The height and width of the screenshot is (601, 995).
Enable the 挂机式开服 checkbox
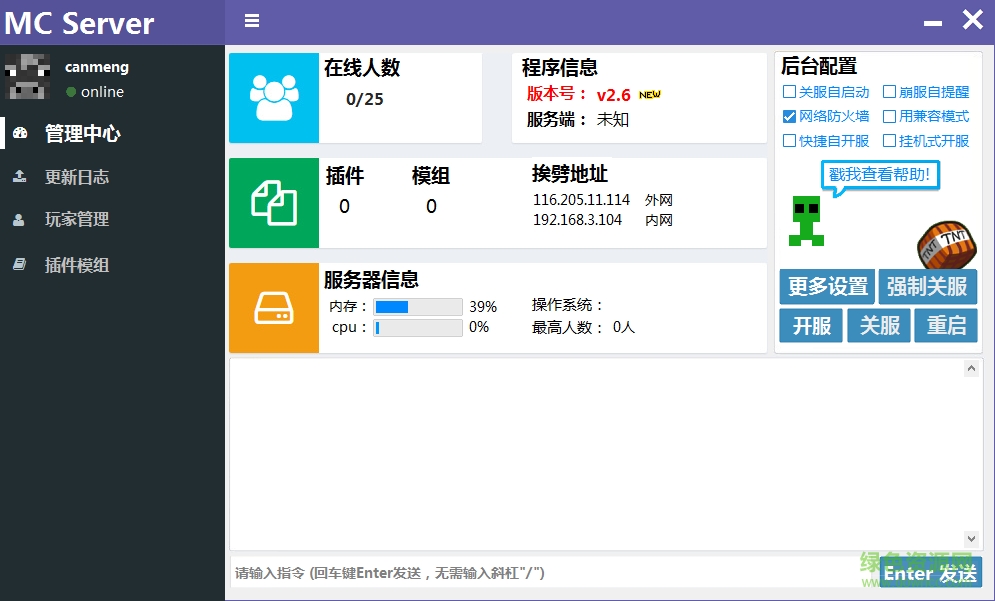[889, 141]
